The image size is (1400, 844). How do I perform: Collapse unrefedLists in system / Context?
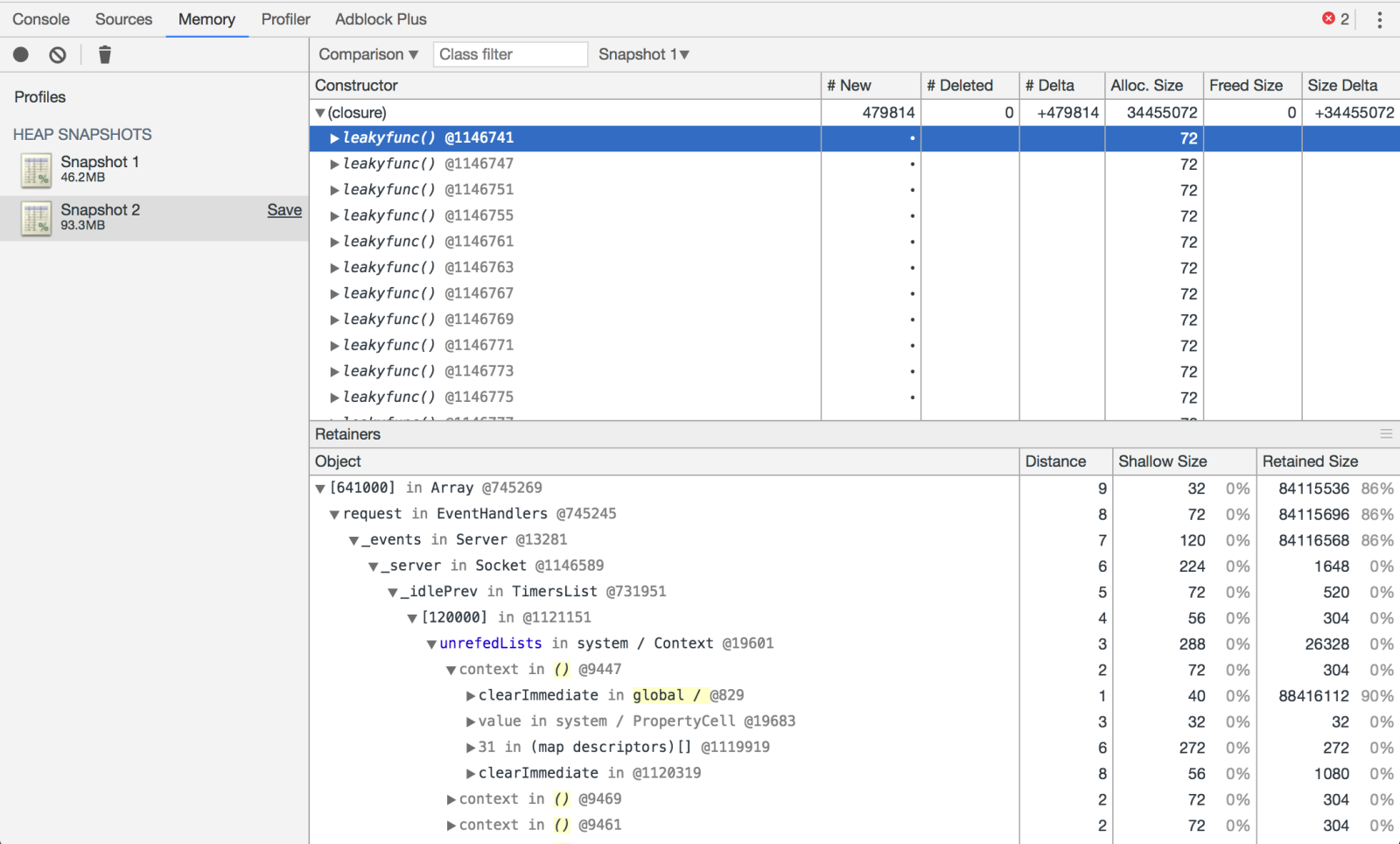click(431, 644)
